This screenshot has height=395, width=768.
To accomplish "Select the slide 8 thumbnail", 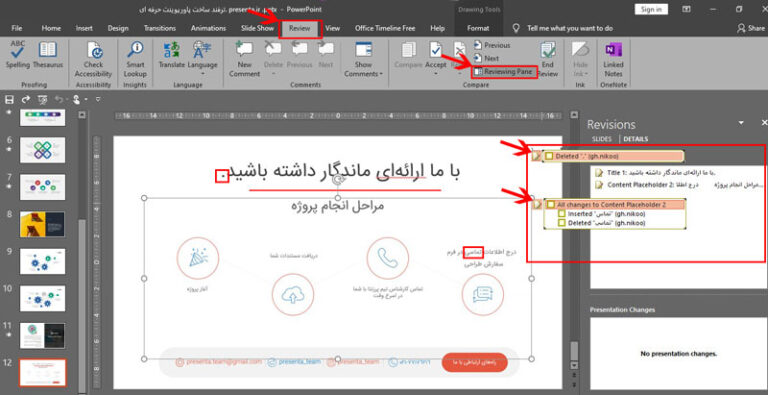I will (x=42, y=224).
